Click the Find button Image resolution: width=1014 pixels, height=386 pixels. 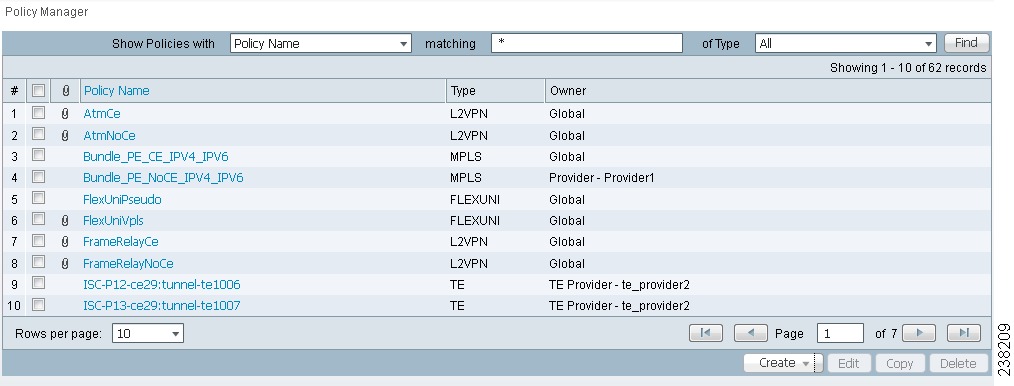966,43
